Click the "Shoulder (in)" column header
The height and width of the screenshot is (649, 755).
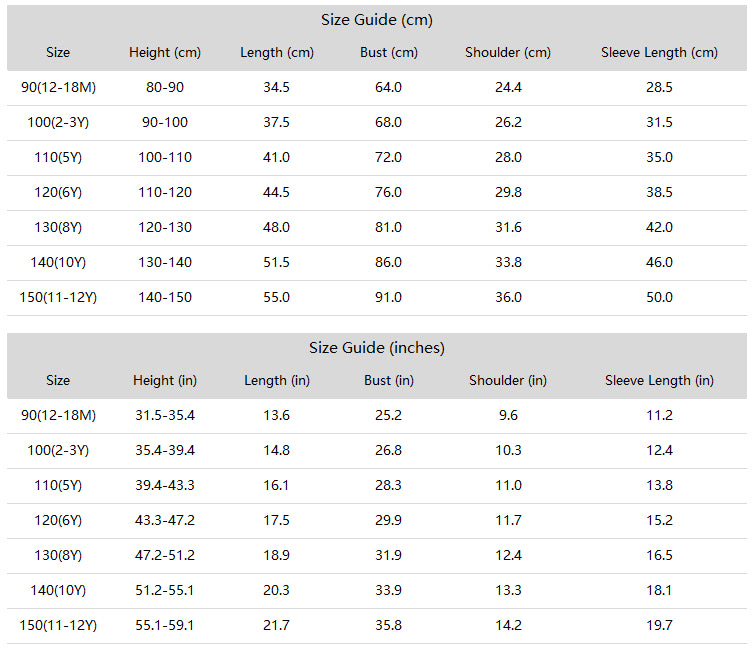coord(508,381)
